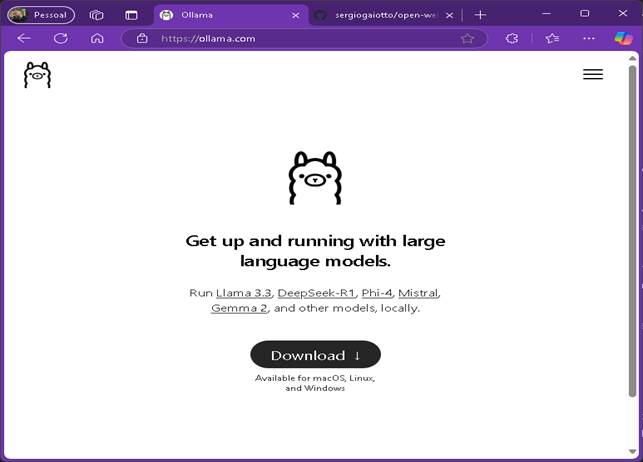Select the text 'Available for macOS, Linux,'
This screenshot has width=643, height=462.
315,378
